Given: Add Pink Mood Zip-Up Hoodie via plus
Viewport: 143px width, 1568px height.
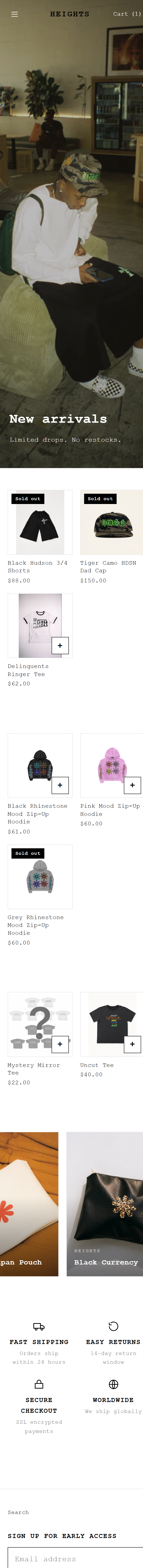Looking at the screenshot, I should point(132,785).
